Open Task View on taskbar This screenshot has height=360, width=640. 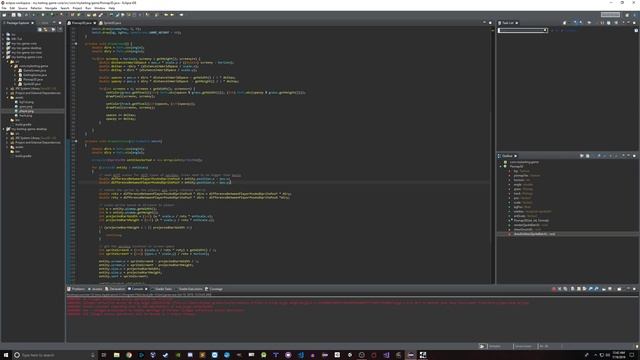click(x=104, y=355)
